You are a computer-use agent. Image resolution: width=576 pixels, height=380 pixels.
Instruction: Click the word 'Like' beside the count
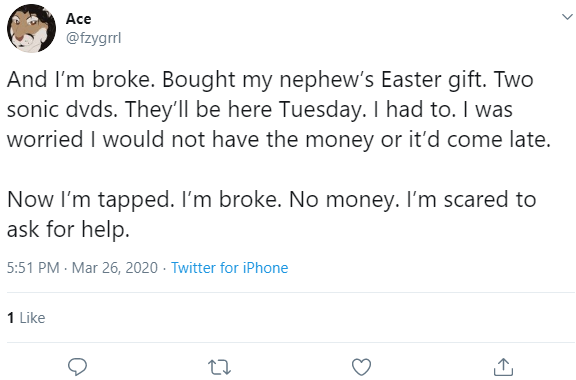tap(32, 318)
